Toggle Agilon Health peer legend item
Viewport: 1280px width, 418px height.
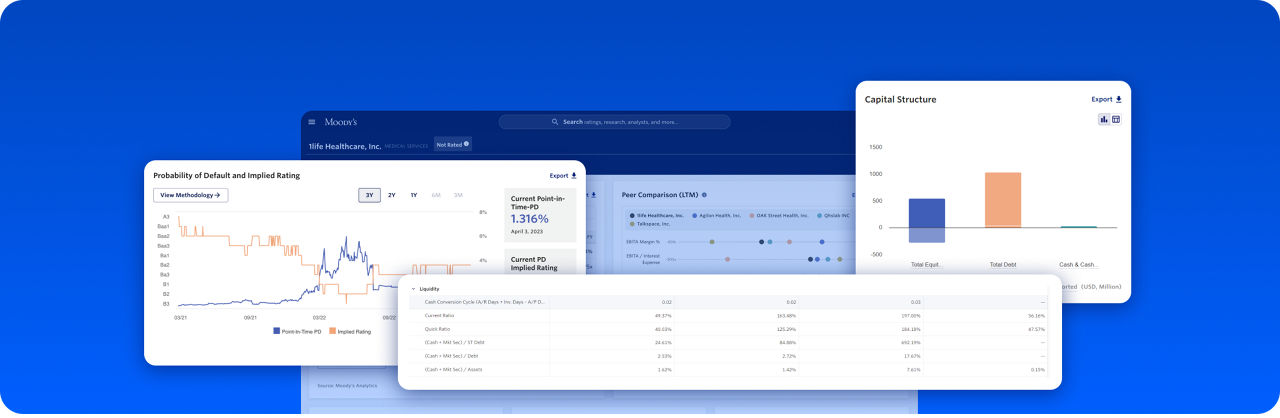point(716,215)
